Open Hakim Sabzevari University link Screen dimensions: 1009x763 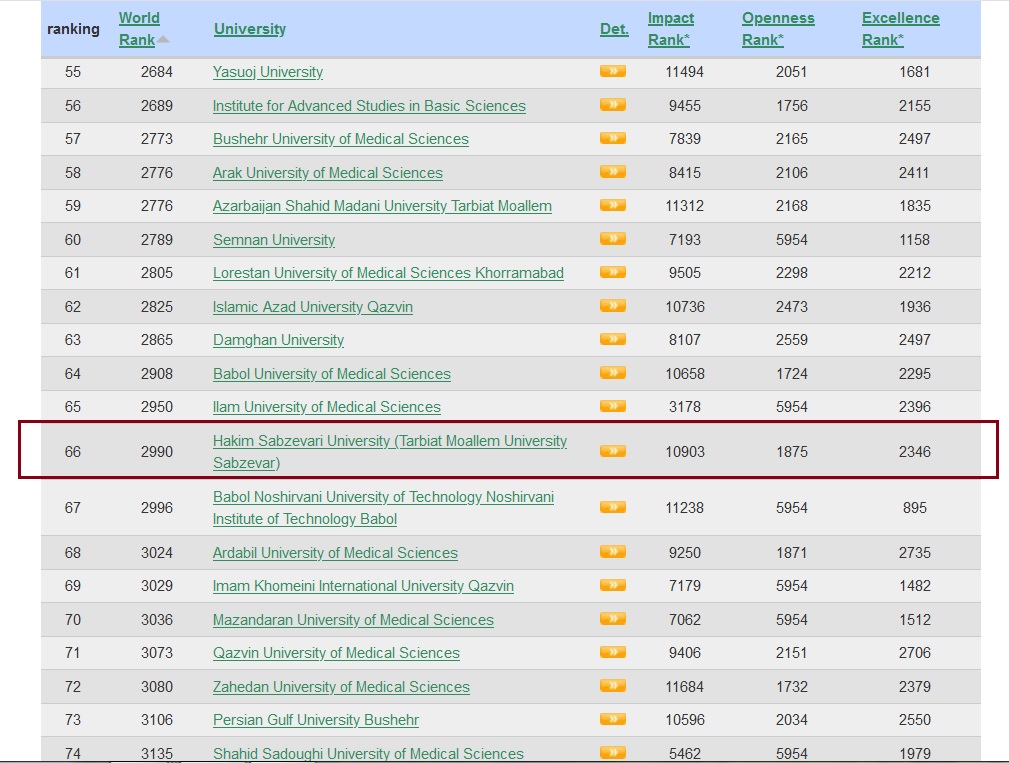(389, 452)
